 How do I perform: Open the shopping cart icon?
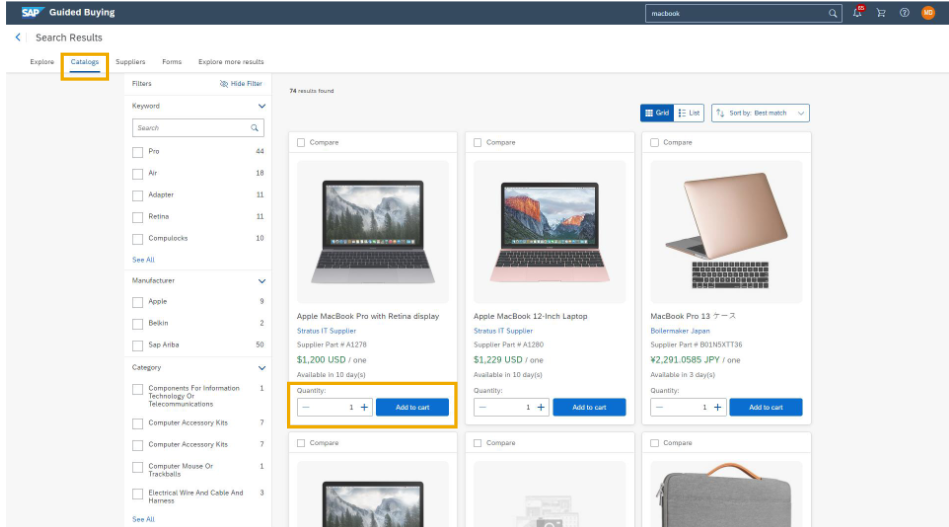(881, 13)
